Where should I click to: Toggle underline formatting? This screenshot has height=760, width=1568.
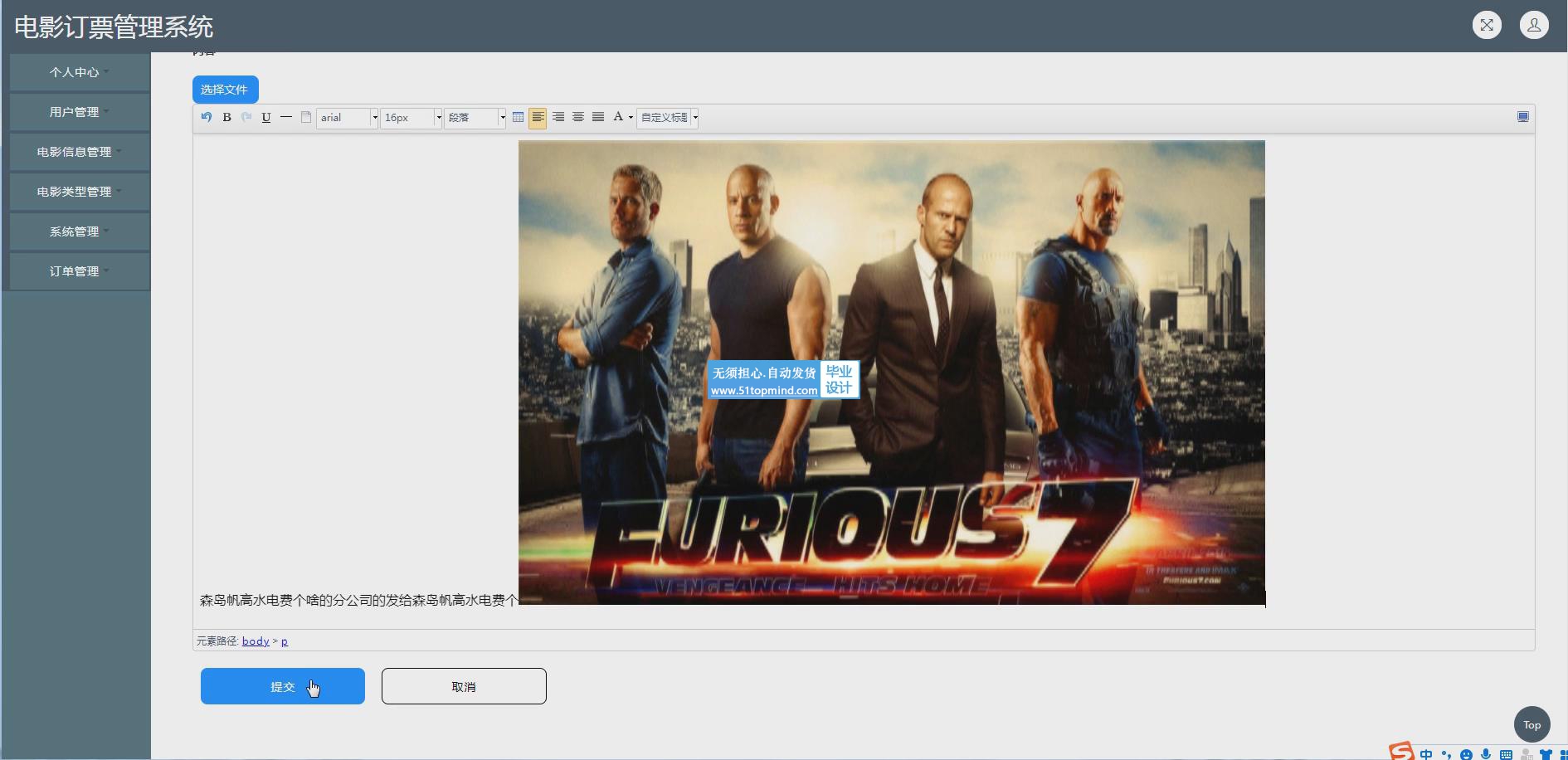[266, 117]
